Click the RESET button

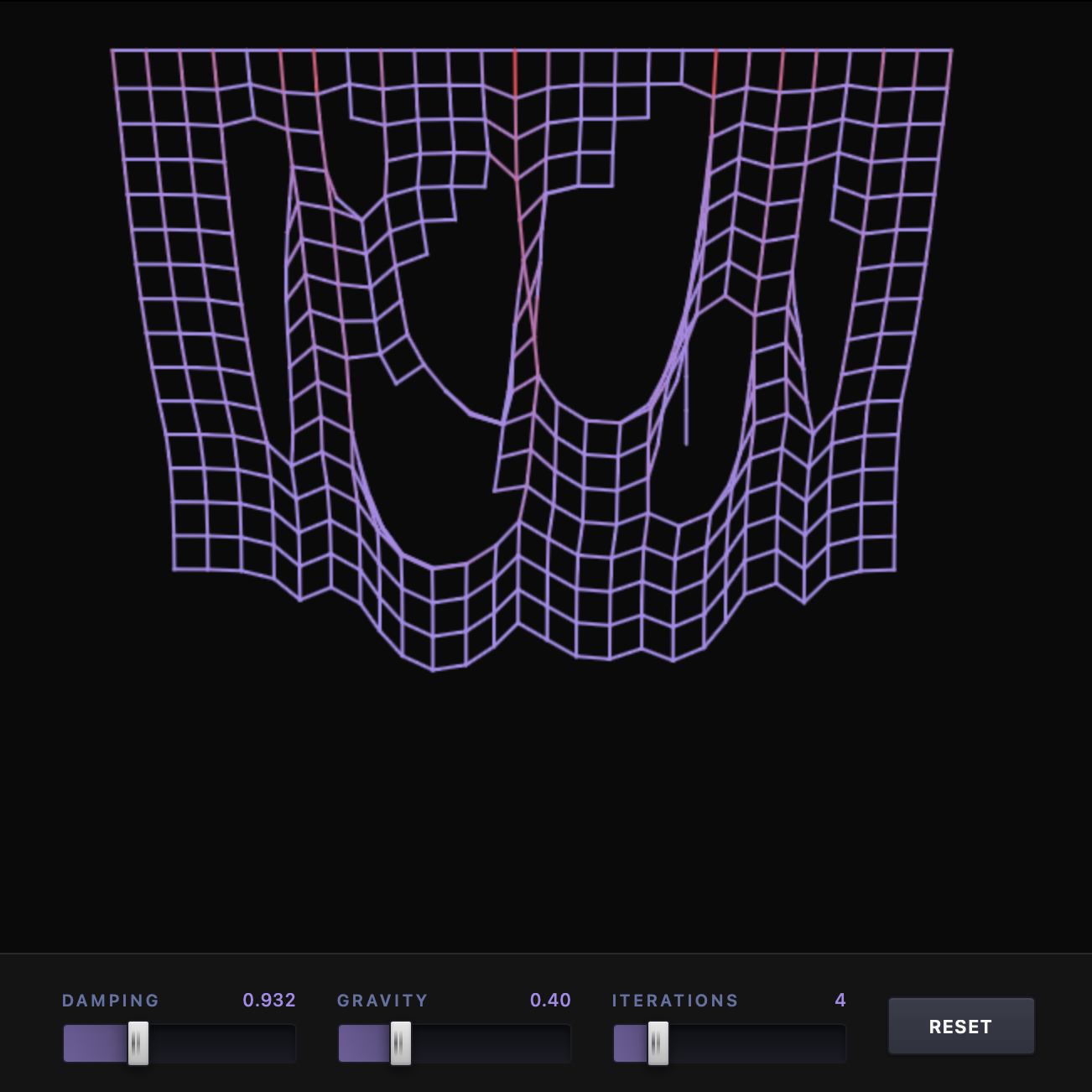tap(960, 1026)
